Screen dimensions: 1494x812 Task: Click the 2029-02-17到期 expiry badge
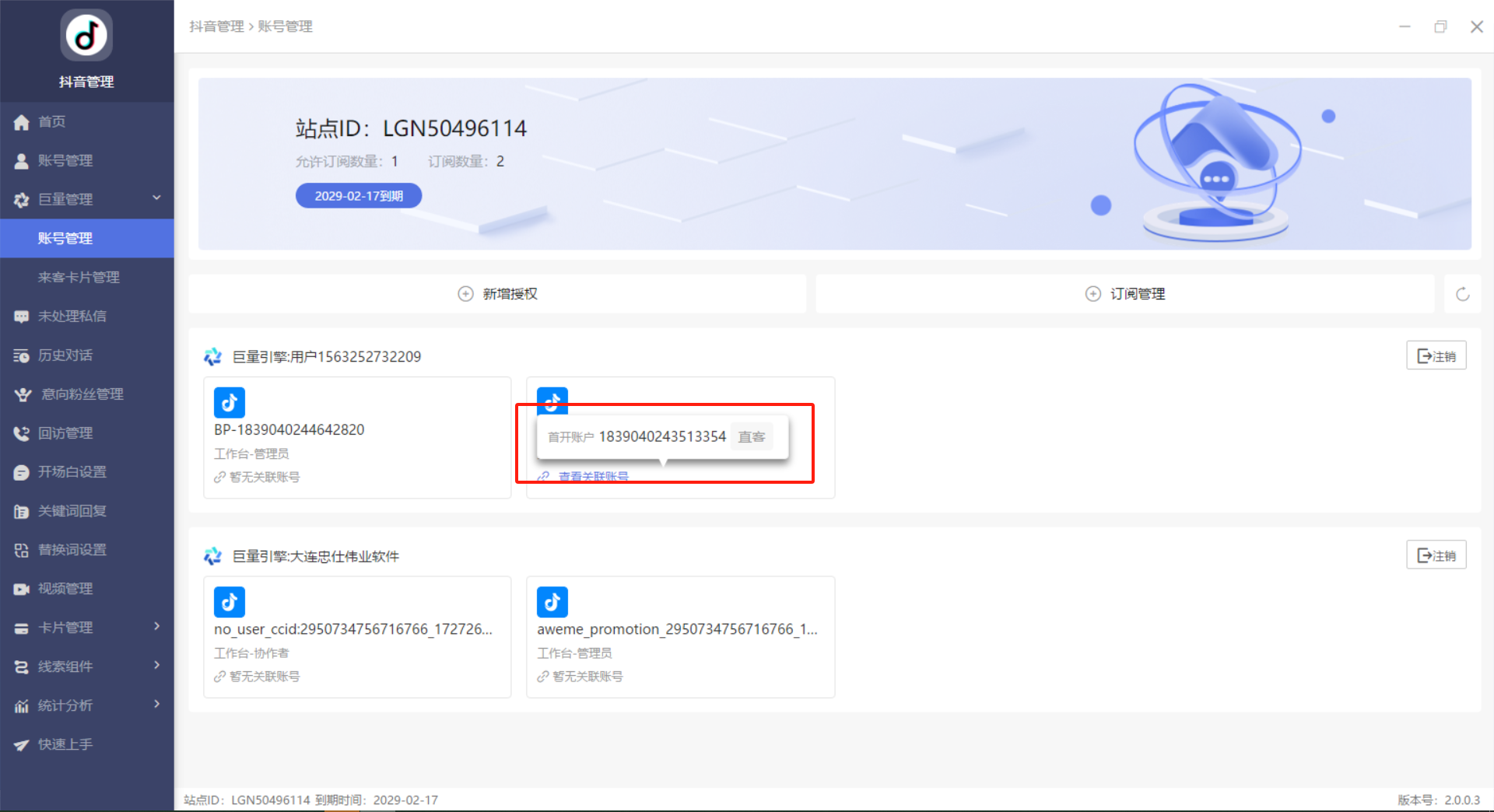359,196
